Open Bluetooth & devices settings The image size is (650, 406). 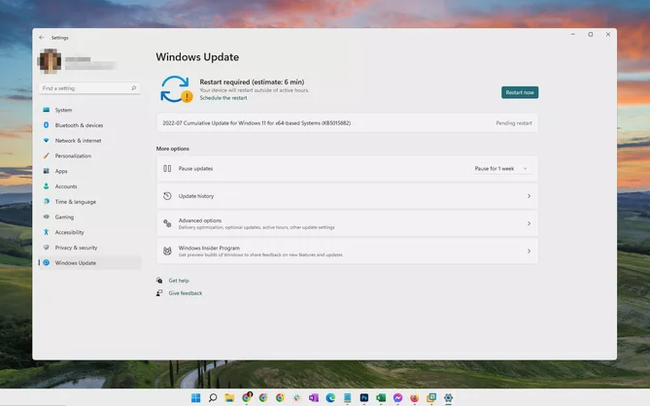(78, 125)
